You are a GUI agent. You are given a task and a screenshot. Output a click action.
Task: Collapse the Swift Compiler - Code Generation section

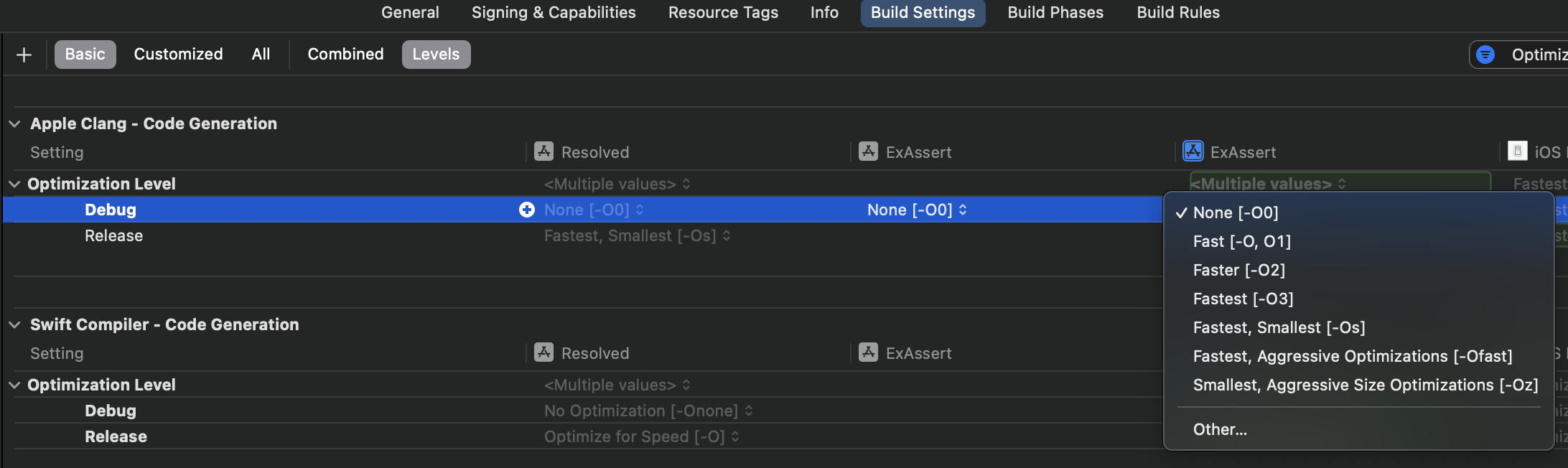(14, 324)
